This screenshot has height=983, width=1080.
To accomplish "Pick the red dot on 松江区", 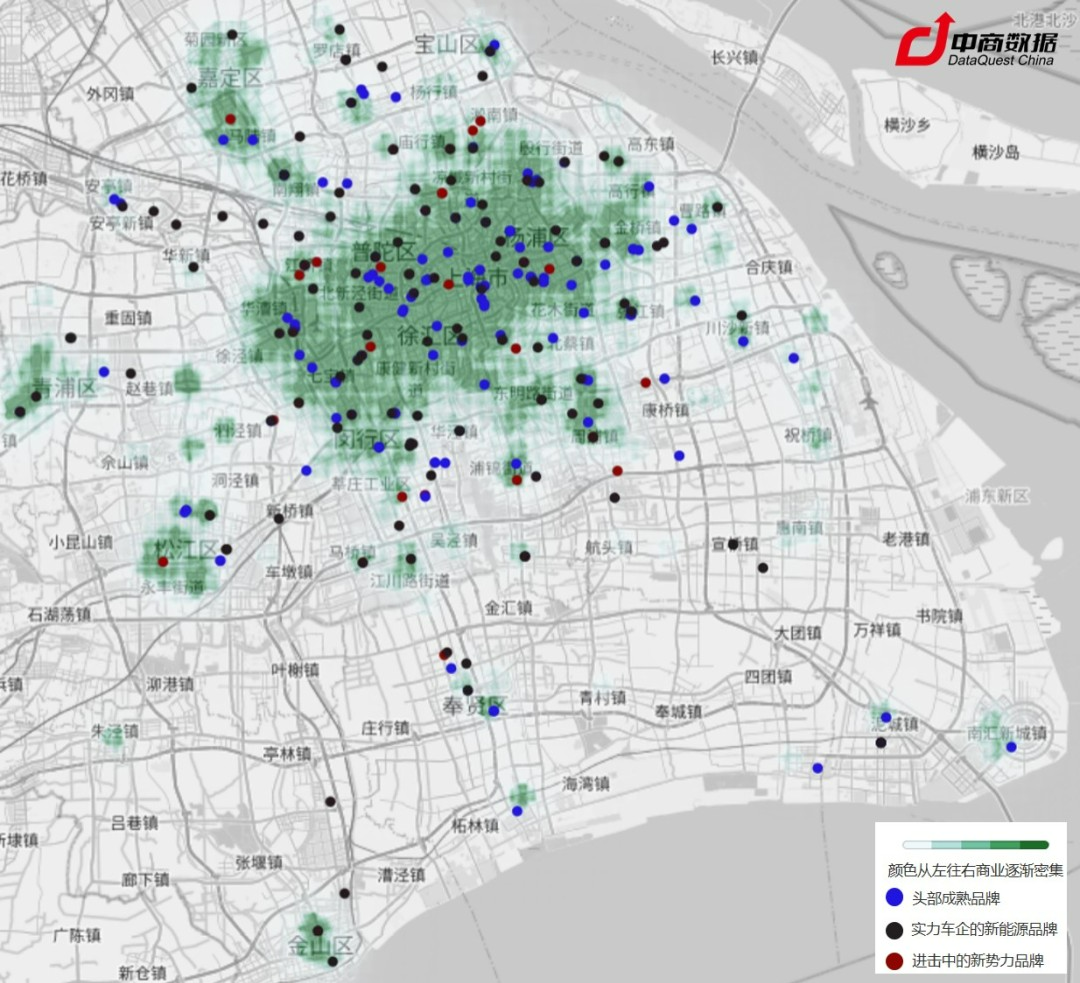I will pyautogui.click(x=163, y=562).
